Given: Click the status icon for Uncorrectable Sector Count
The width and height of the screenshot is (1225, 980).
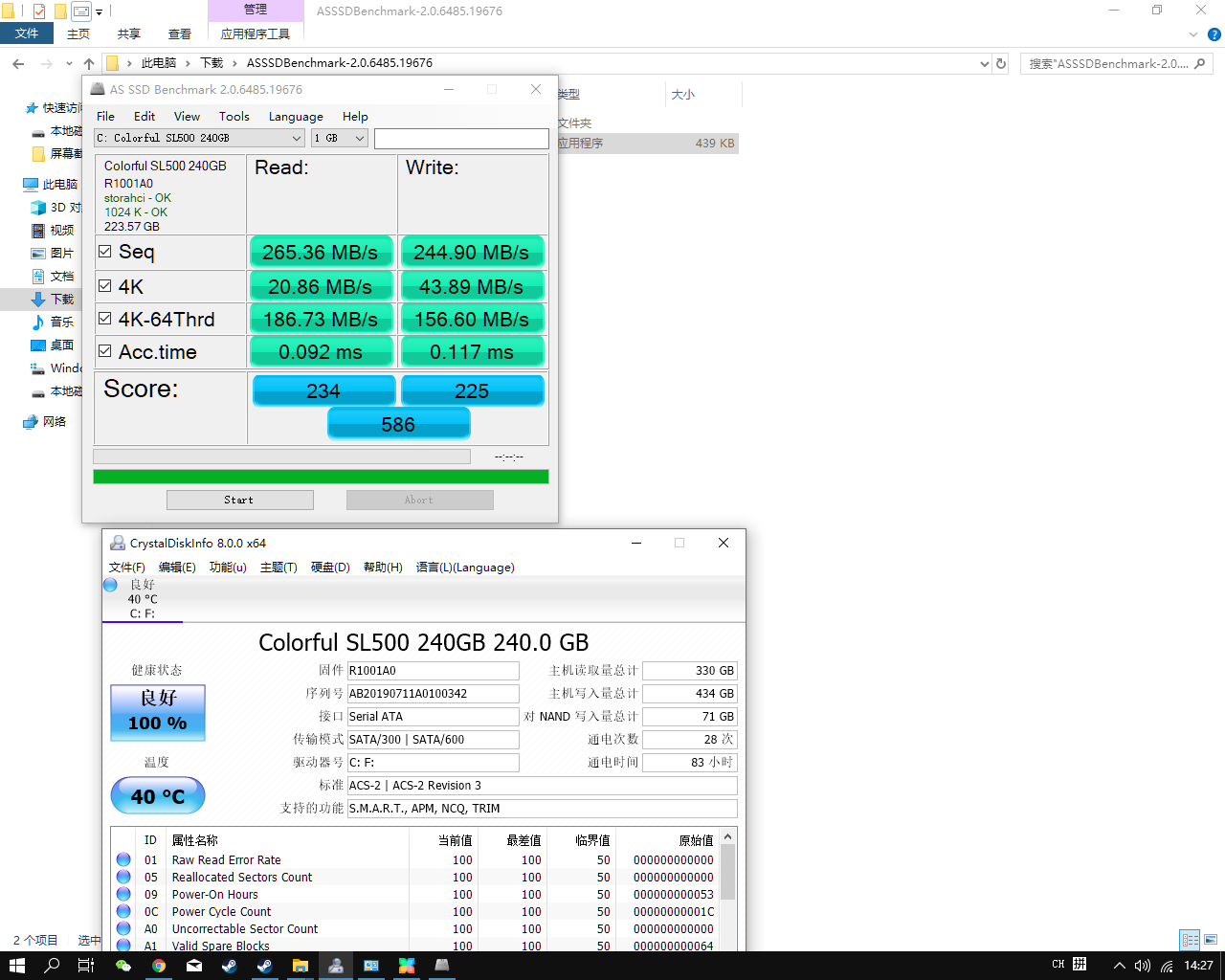Looking at the screenshot, I should coord(123,928).
